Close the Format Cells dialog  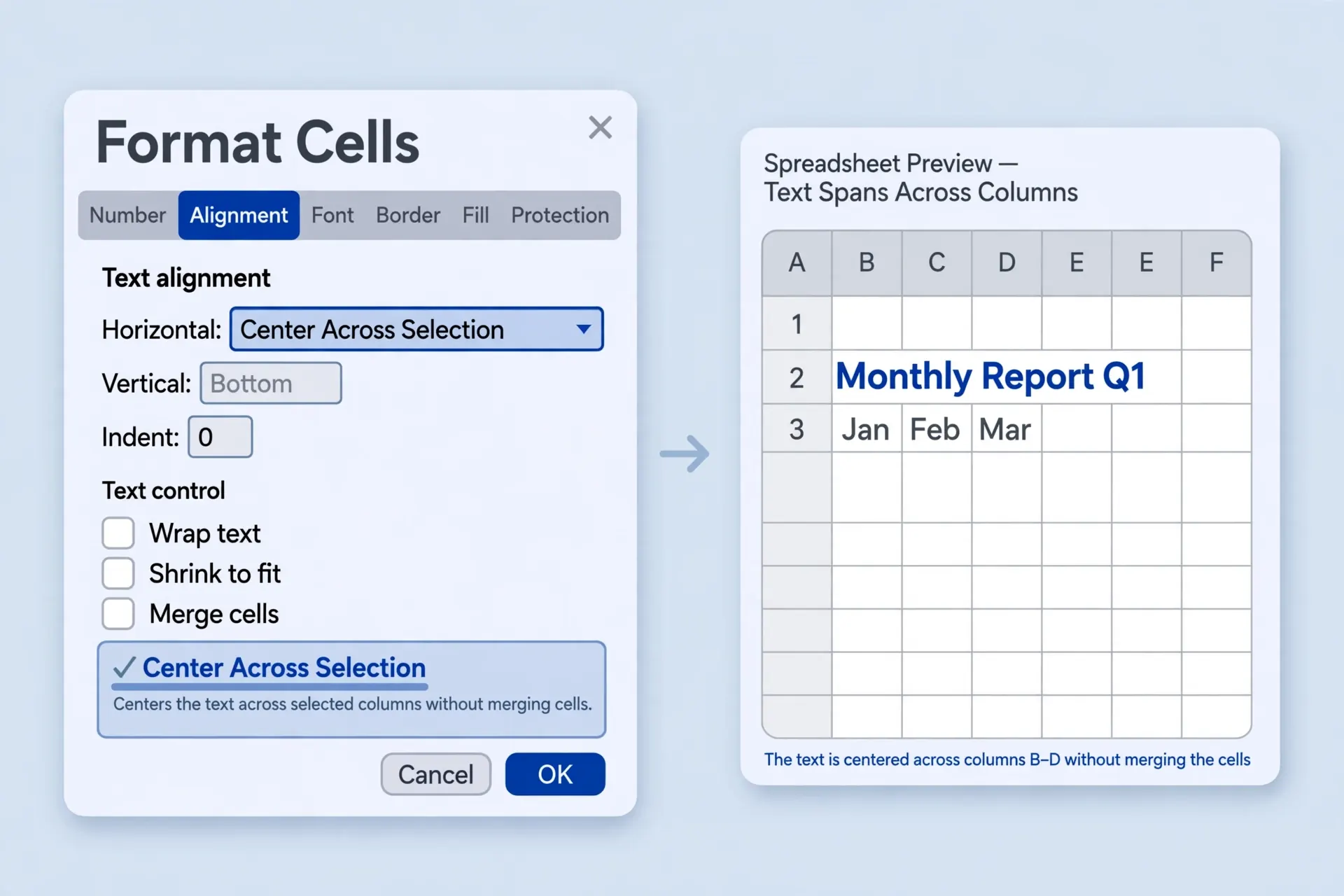tap(600, 128)
